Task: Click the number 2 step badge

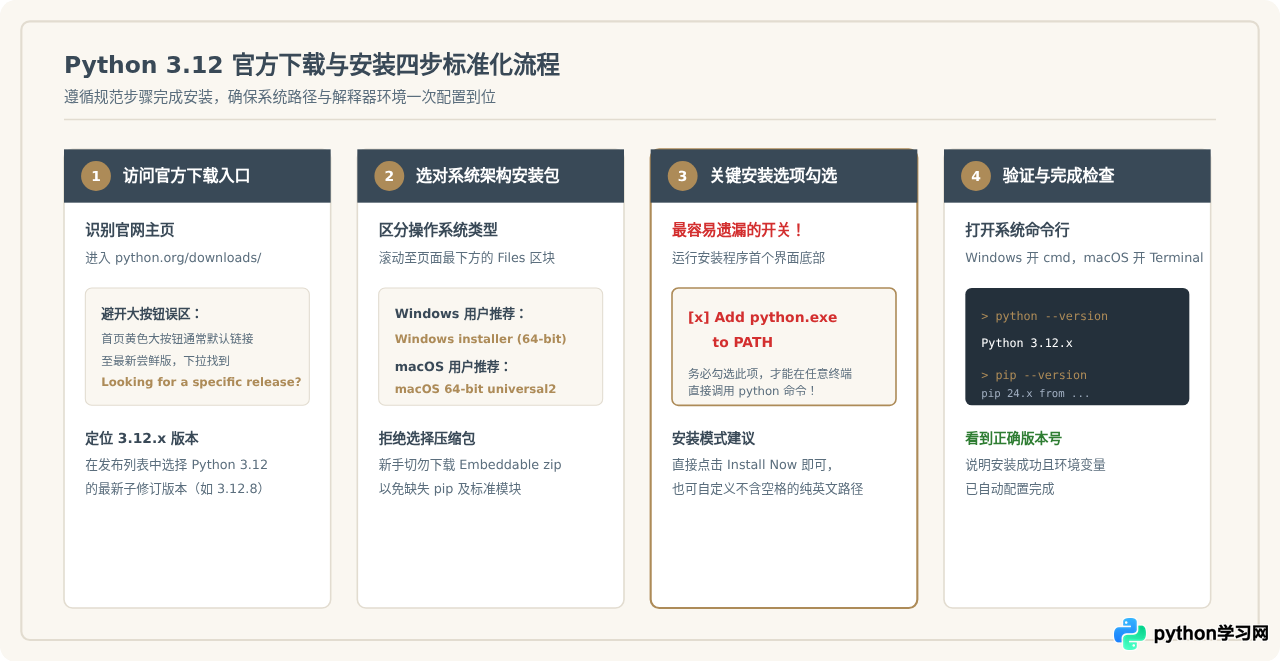Action: (389, 176)
